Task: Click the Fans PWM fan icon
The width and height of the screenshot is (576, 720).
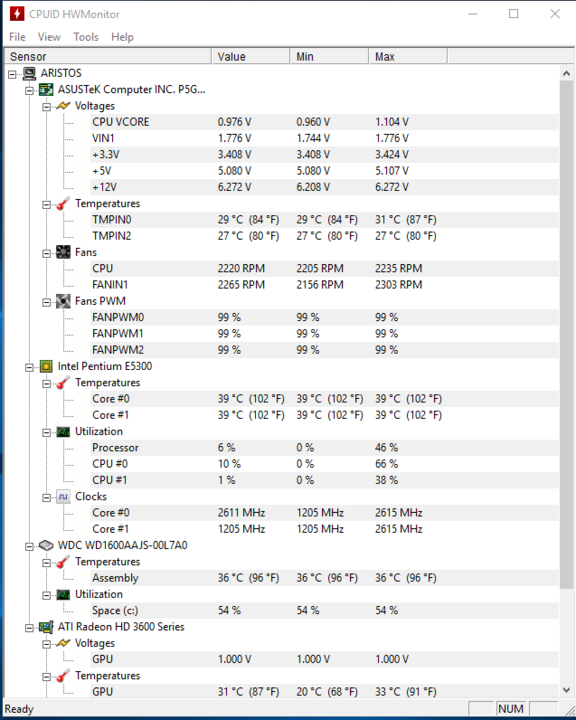Action: 63,301
